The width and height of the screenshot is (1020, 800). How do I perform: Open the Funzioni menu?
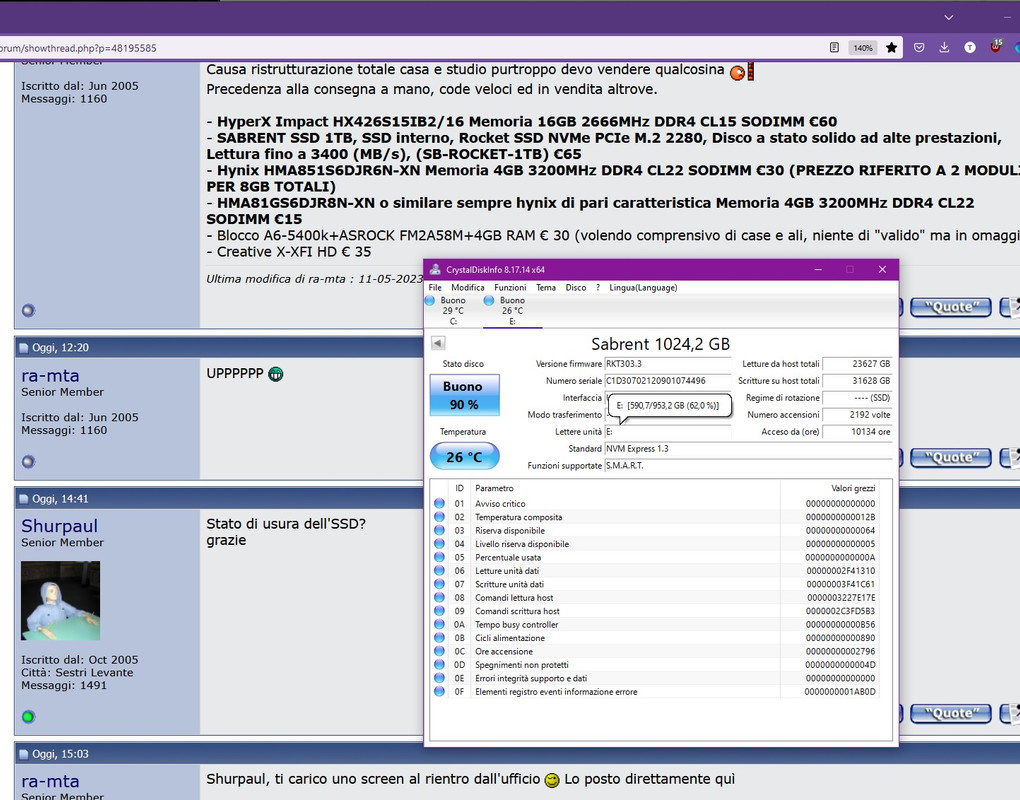(x=510, y=287)
